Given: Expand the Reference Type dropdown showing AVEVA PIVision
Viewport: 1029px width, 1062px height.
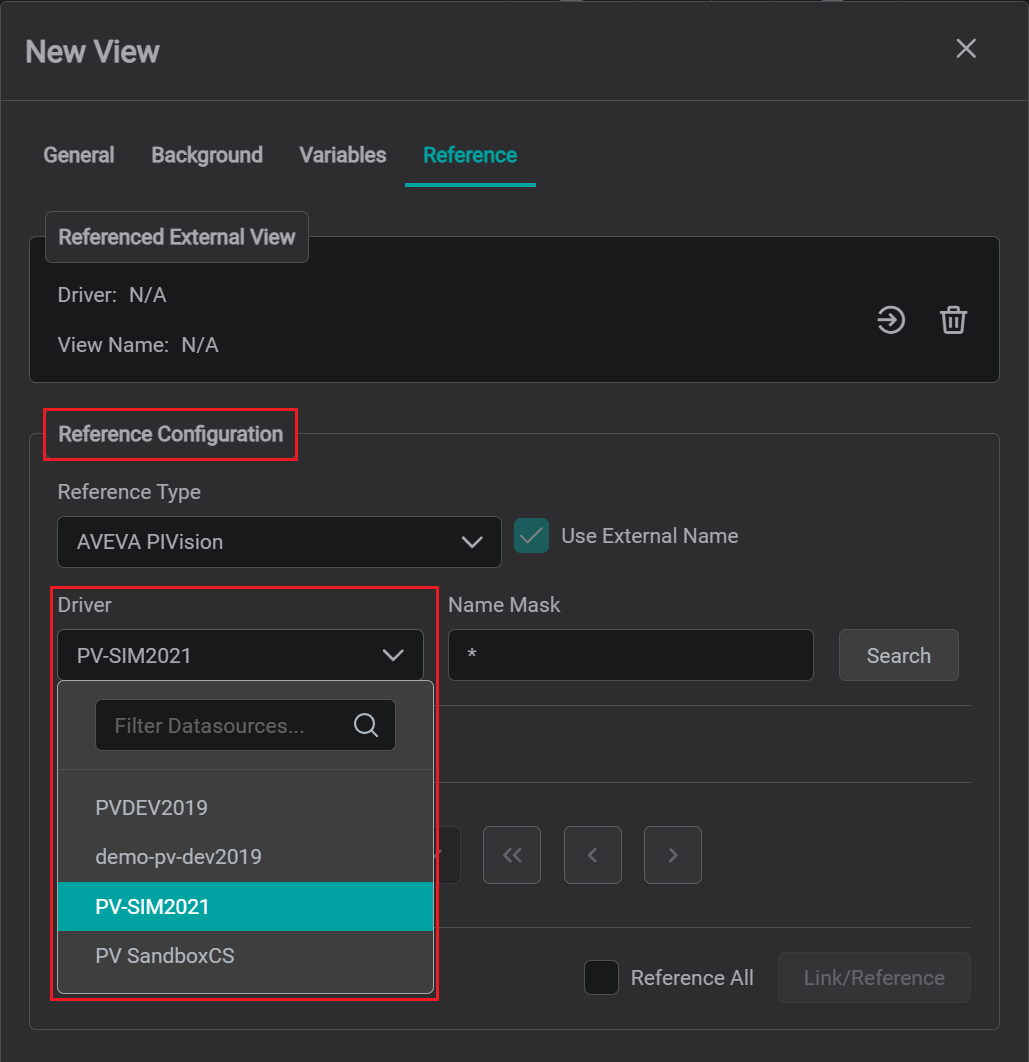Looking at the screenshot, I should point(279,542).
